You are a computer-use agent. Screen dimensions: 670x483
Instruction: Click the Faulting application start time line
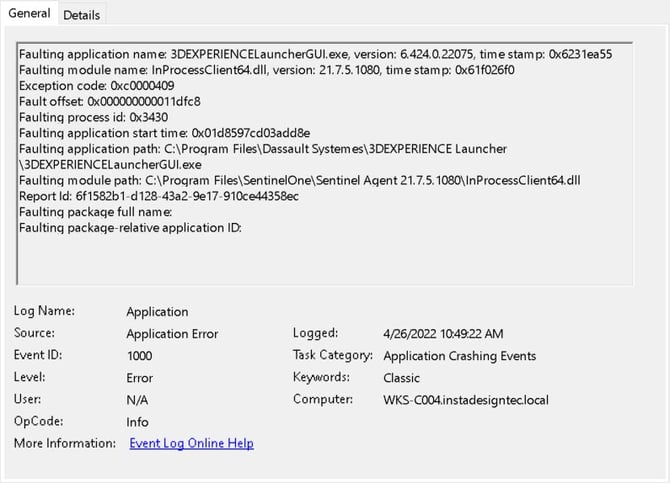pos(164,133)
